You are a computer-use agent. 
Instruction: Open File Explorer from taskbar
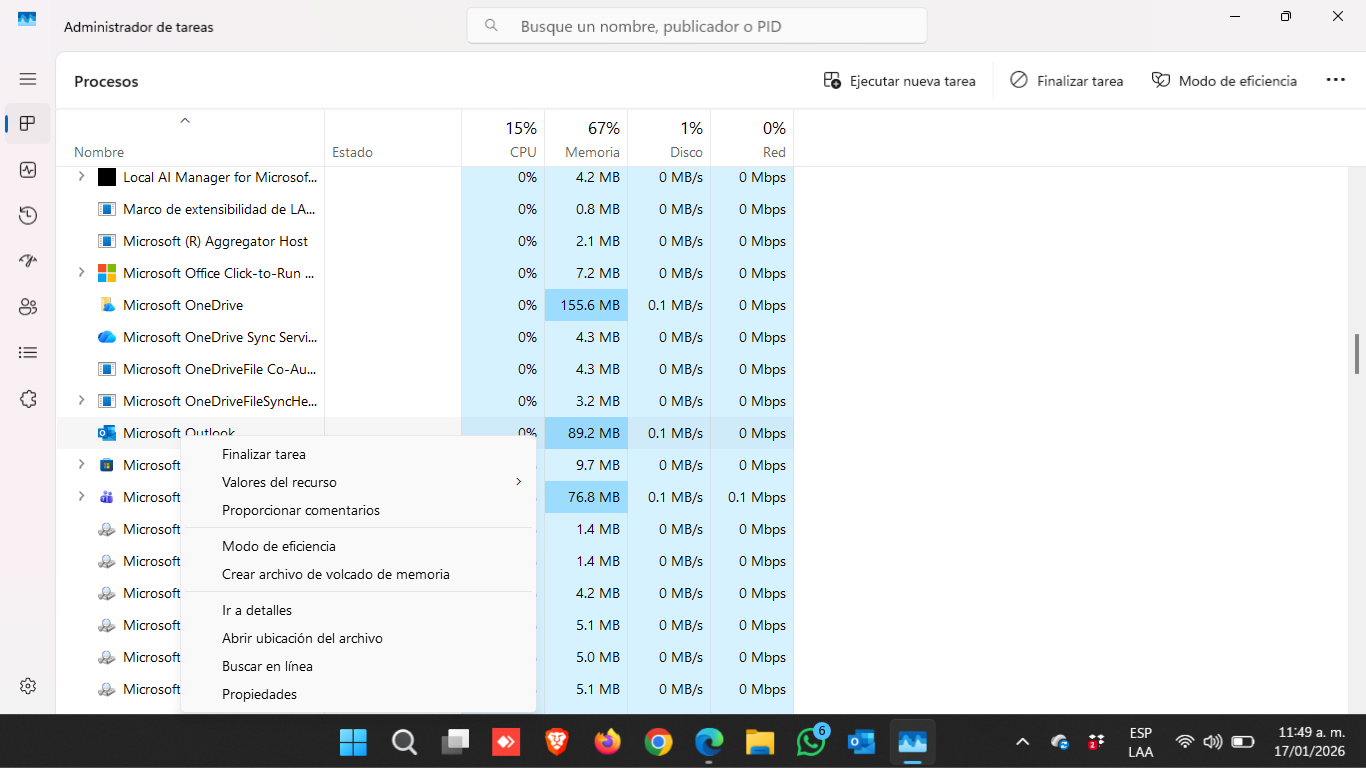point(760,742)
